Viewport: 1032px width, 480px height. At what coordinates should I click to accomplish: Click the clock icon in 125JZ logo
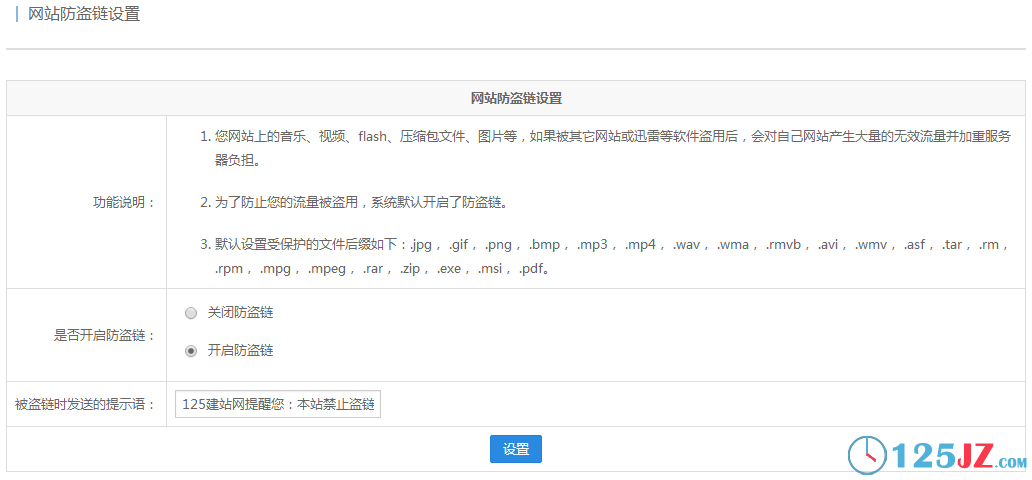[867, 456]
